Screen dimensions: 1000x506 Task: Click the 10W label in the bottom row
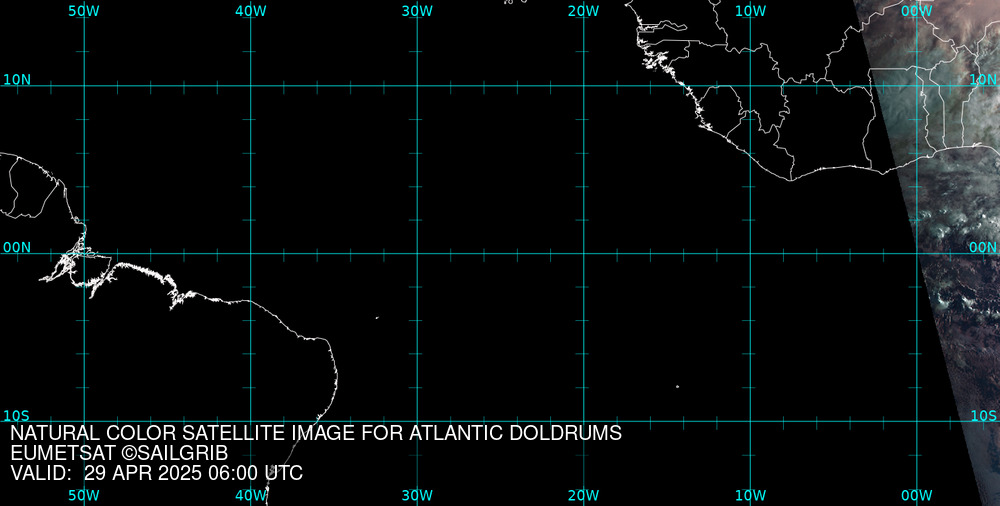click(750, 495)
